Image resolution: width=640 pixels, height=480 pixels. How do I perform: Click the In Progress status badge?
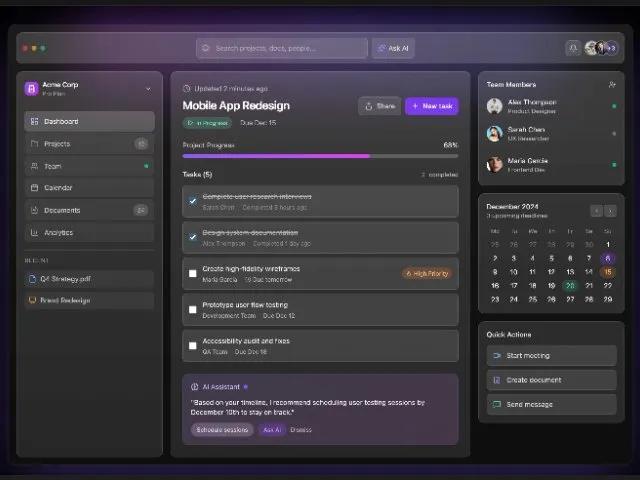tap(207, 123)
